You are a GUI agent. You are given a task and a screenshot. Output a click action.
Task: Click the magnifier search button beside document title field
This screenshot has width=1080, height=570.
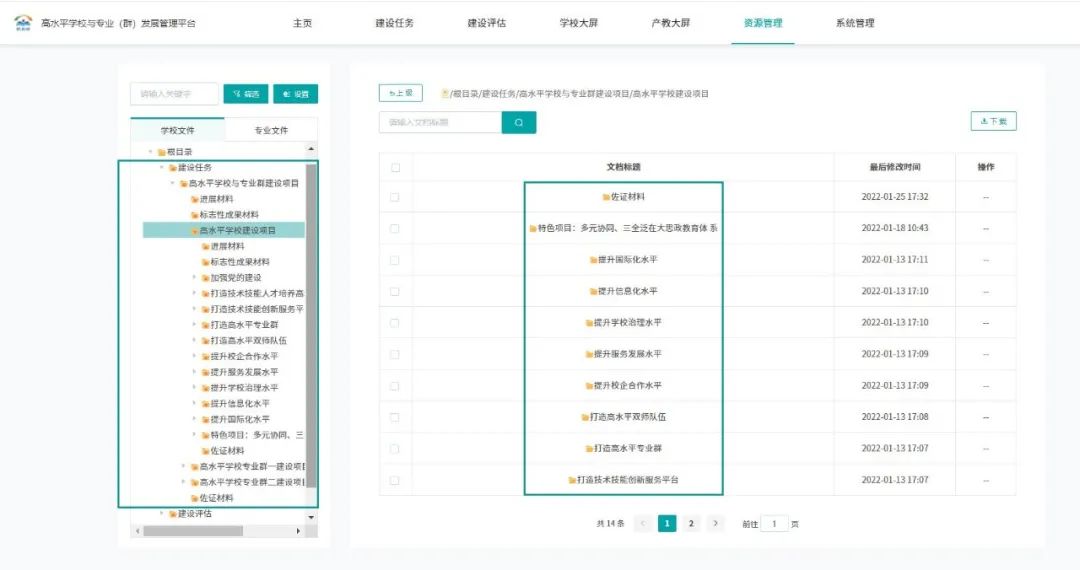[x=519, y=123]
